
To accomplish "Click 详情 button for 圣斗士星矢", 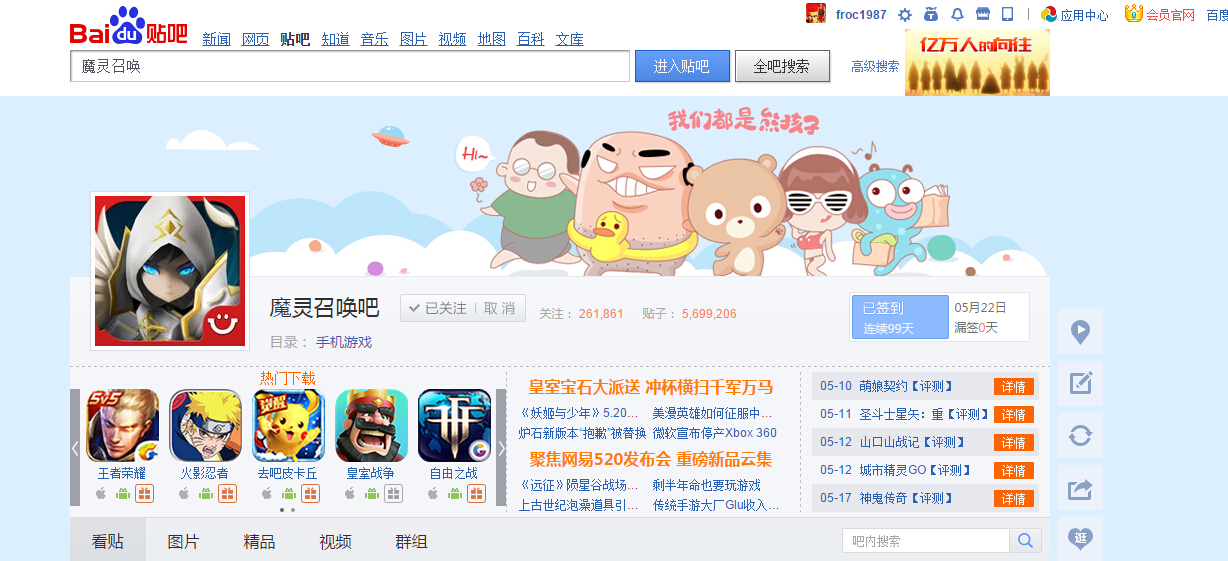I will 1013,414.
